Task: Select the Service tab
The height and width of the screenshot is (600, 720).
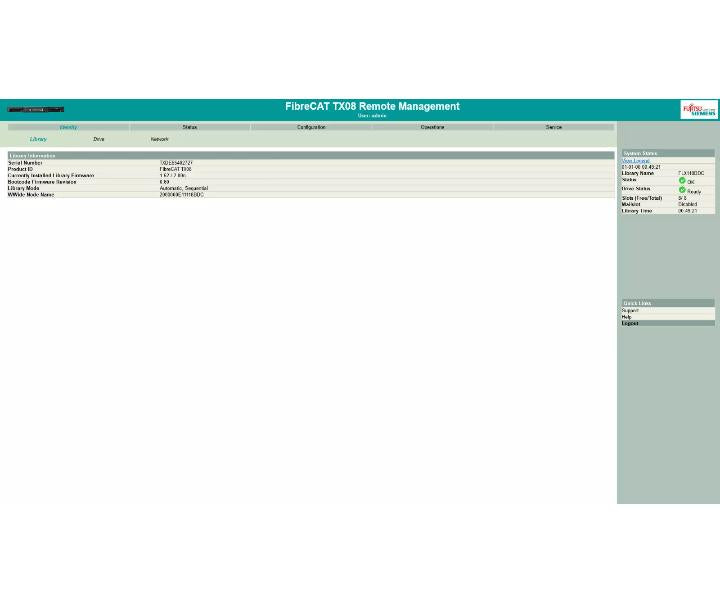Action: pos(554,127)
